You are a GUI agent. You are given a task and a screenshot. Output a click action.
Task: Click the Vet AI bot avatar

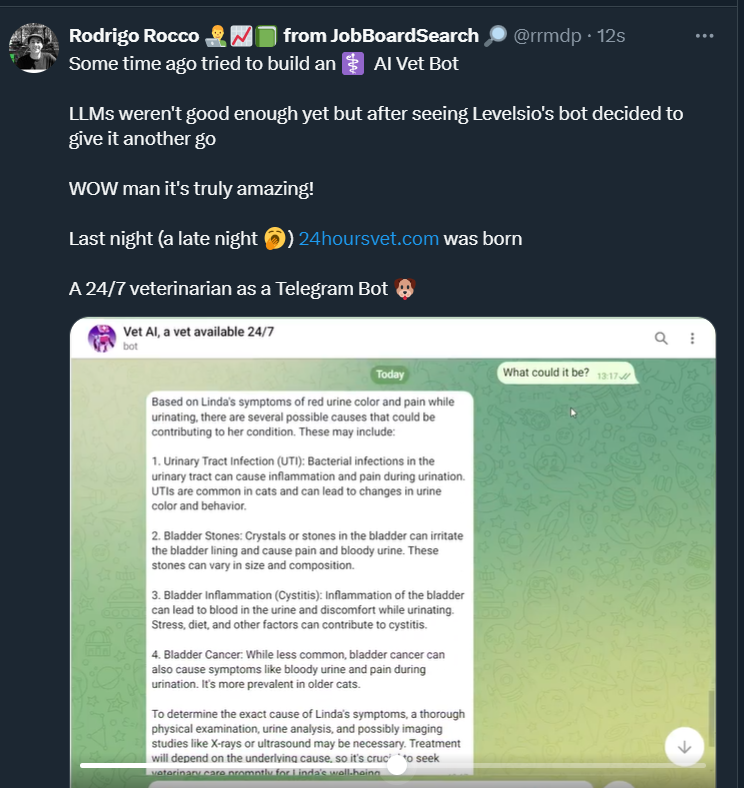pos(102,338)
